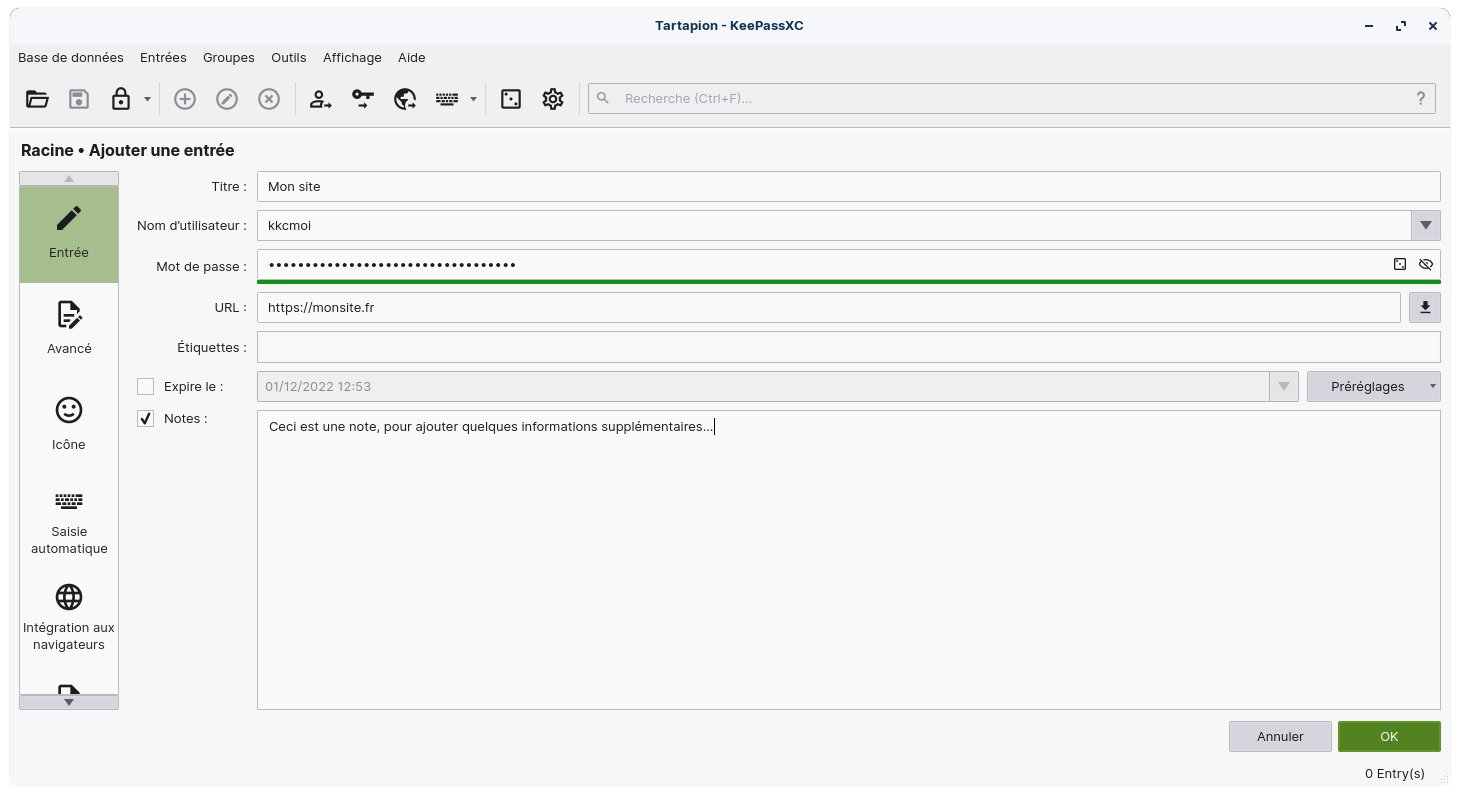
Task: Open the Préréglages dropdown
Action: click(x=1373, y=386)
